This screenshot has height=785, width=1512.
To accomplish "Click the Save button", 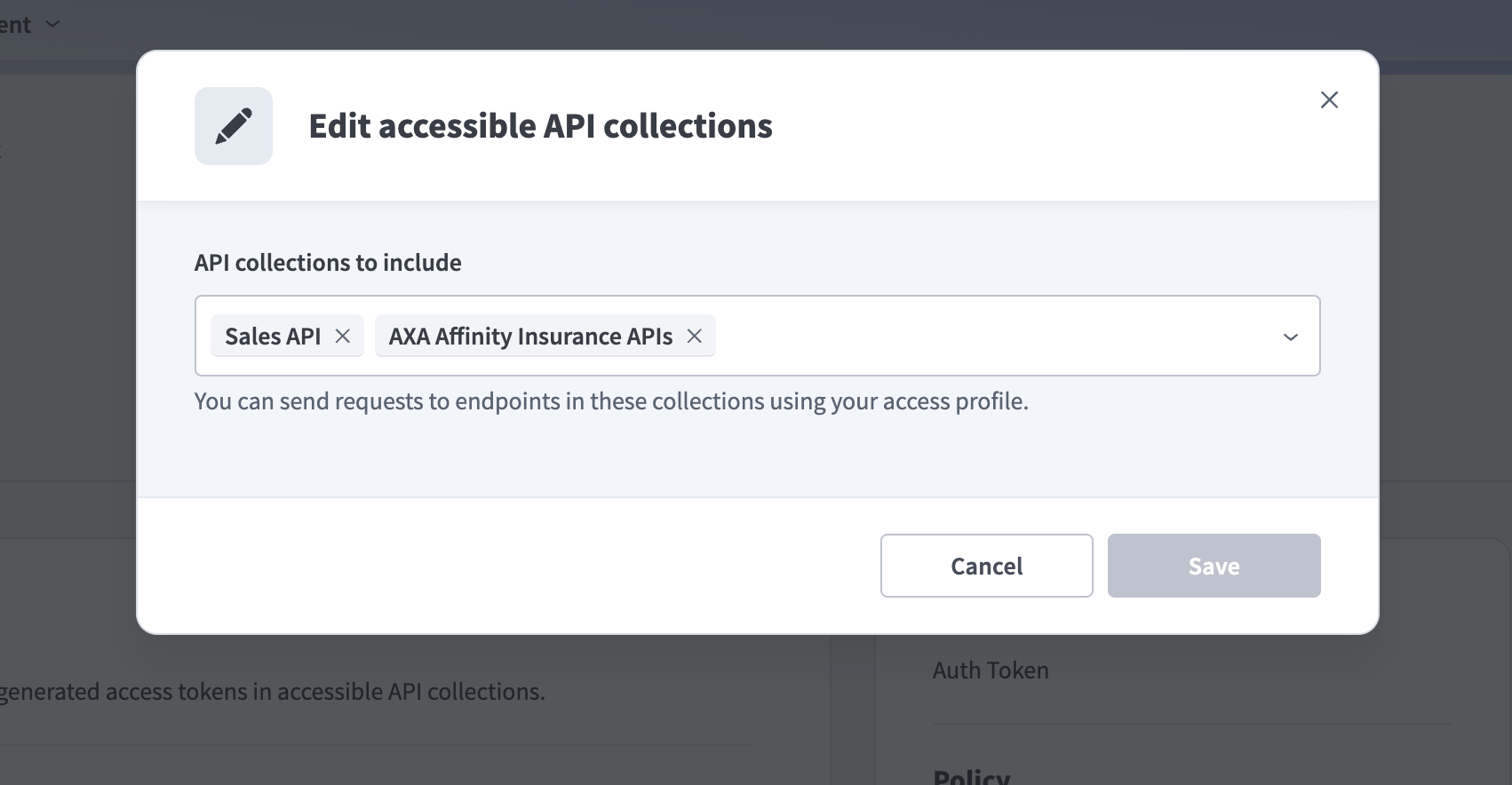I will coord(1214,566).
